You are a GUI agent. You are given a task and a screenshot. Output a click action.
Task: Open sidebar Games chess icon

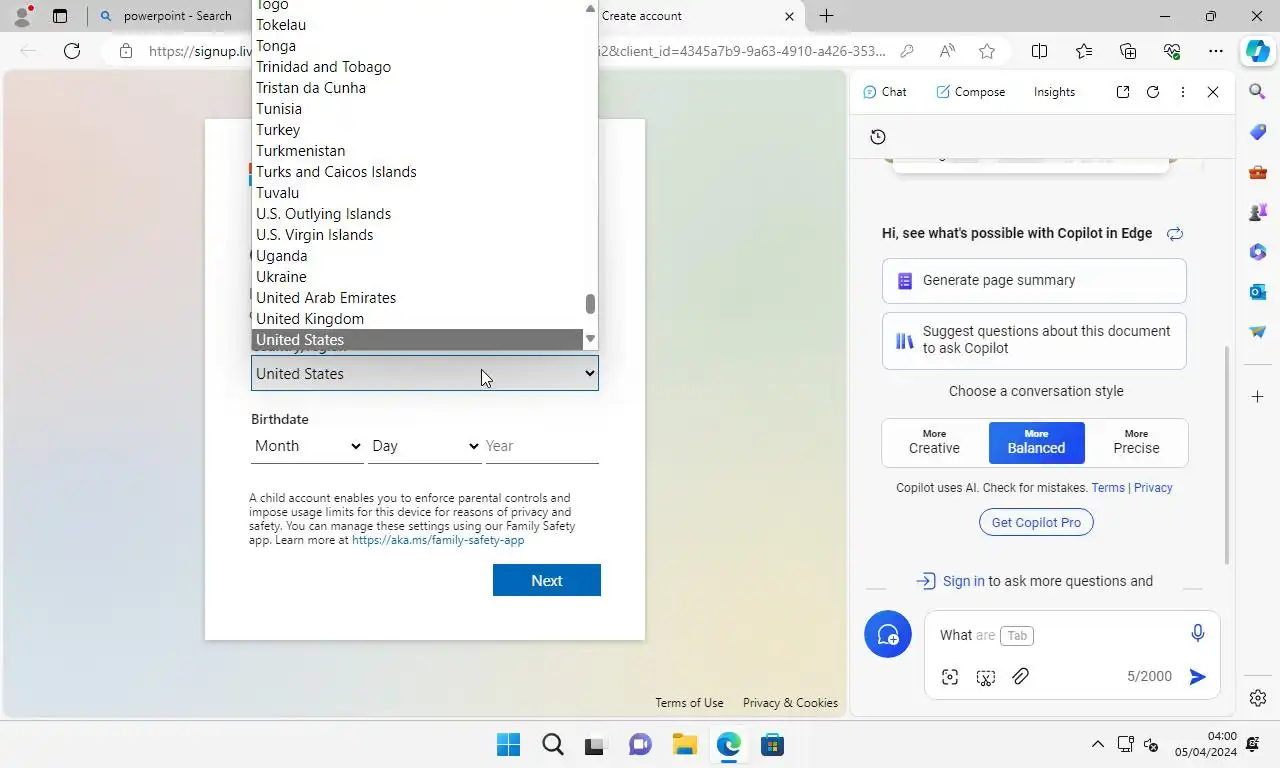(1258, 212)
